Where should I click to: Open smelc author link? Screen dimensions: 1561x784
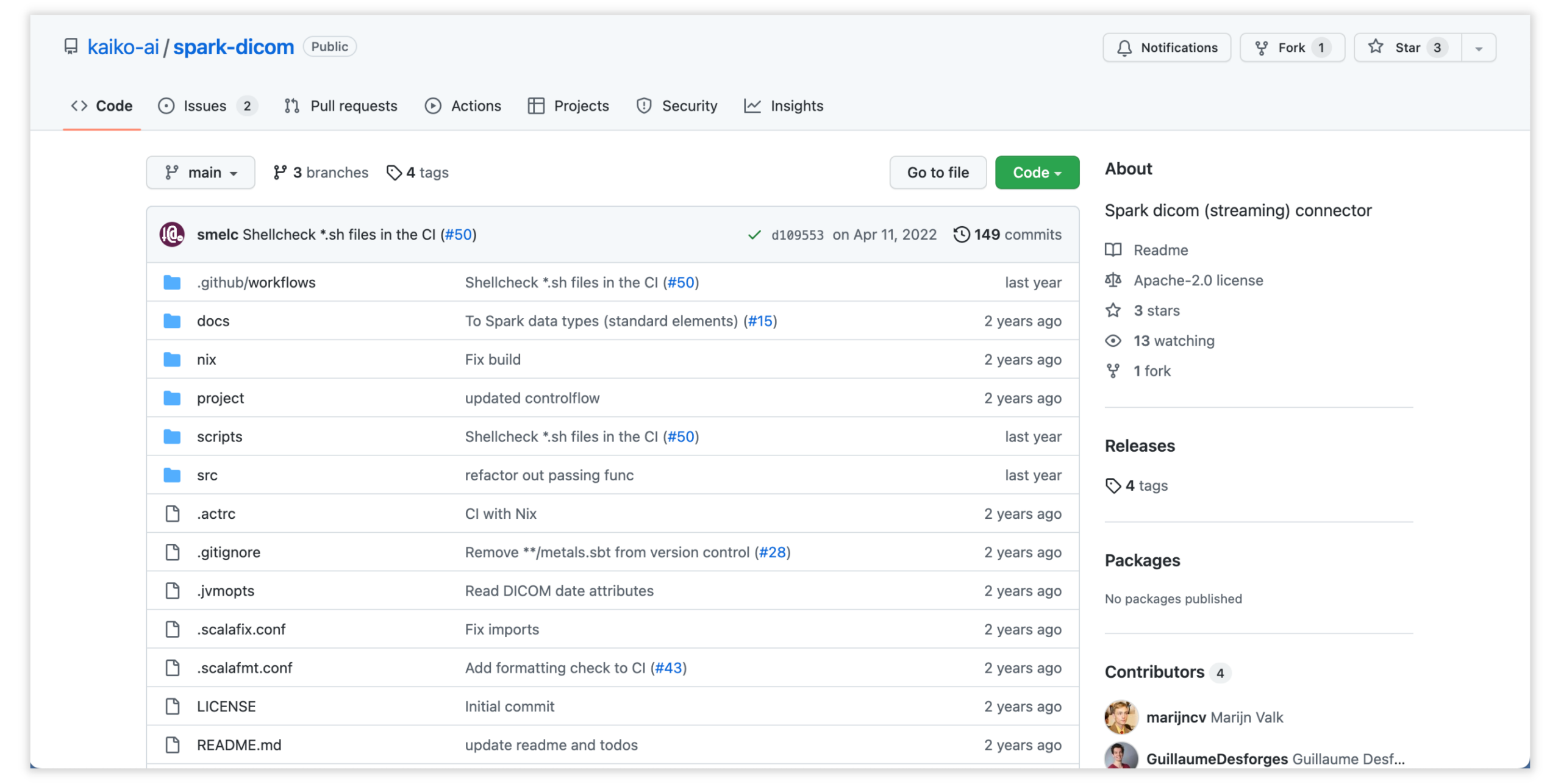[217, 234]
